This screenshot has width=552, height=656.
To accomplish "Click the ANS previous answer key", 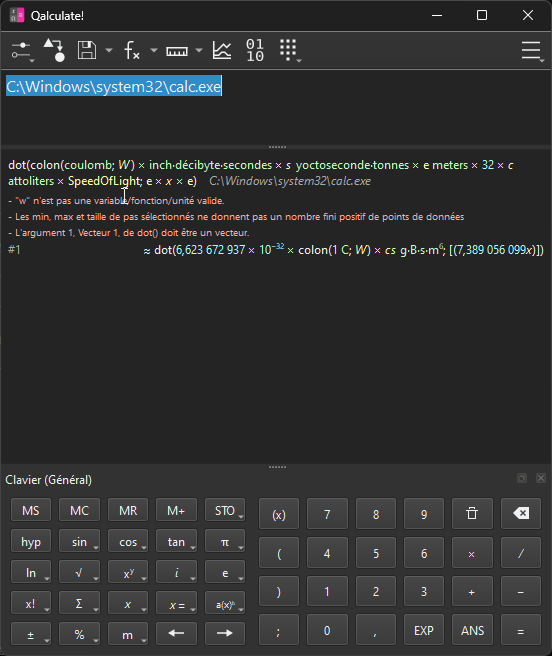I will 472,630.
